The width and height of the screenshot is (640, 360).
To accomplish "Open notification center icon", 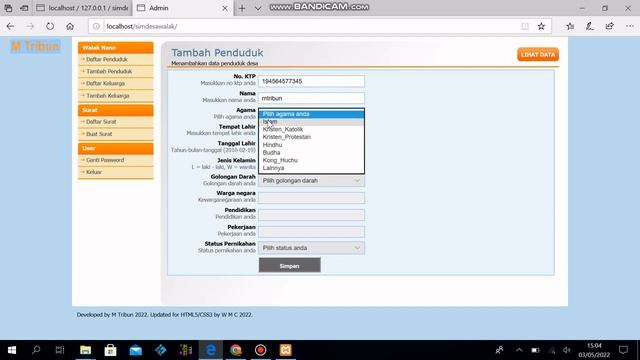I will [623, 350].
